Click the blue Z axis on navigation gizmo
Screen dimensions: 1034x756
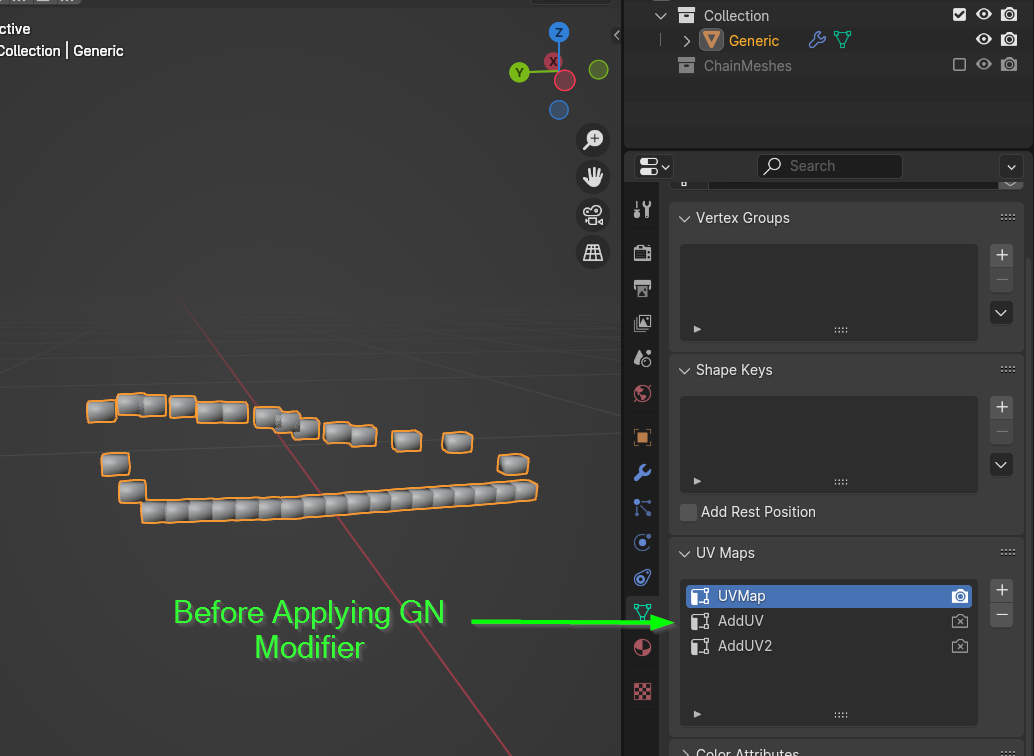click(559, 32)
